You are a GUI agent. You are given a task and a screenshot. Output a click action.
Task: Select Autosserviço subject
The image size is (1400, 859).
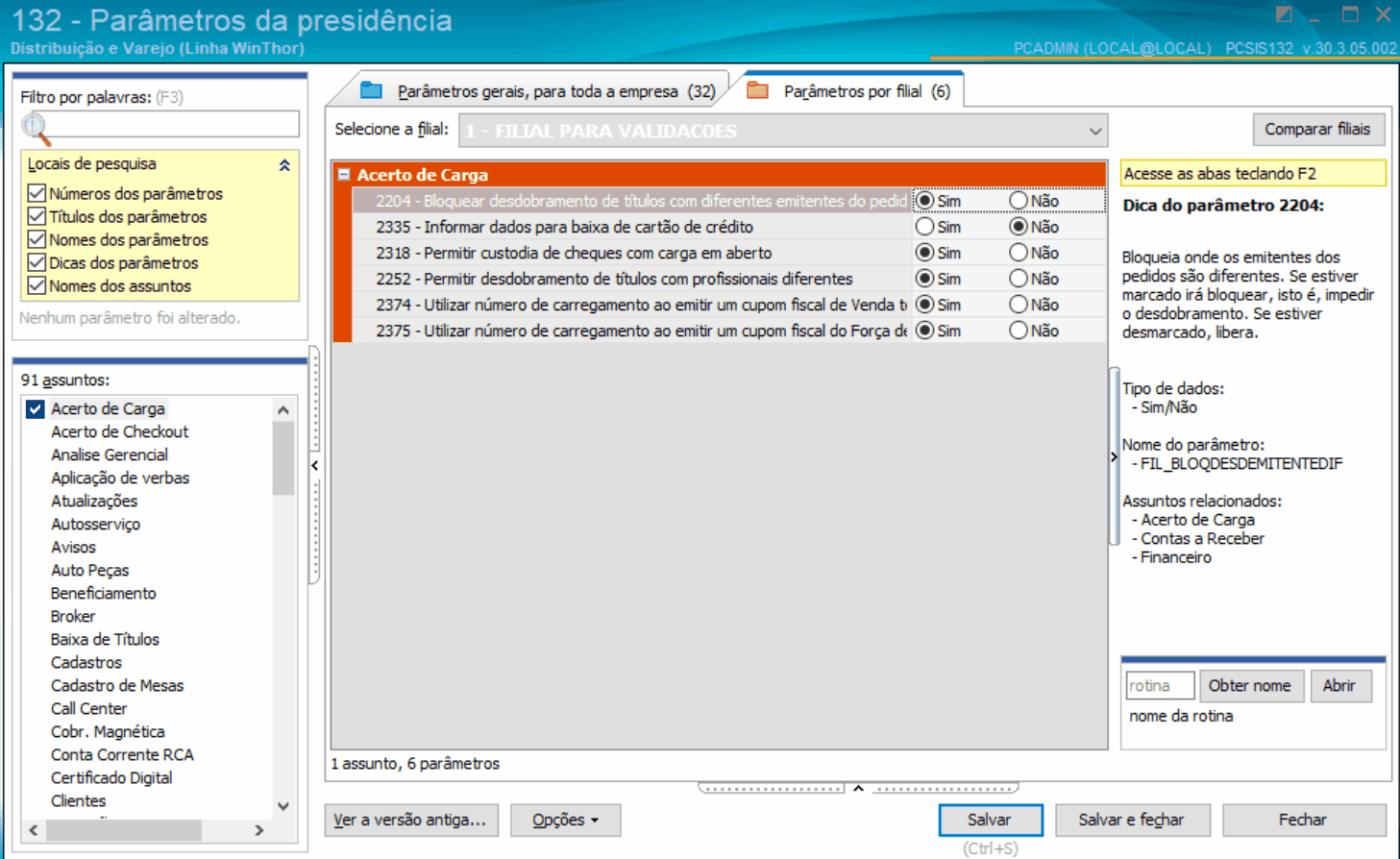tap(95, 524)
